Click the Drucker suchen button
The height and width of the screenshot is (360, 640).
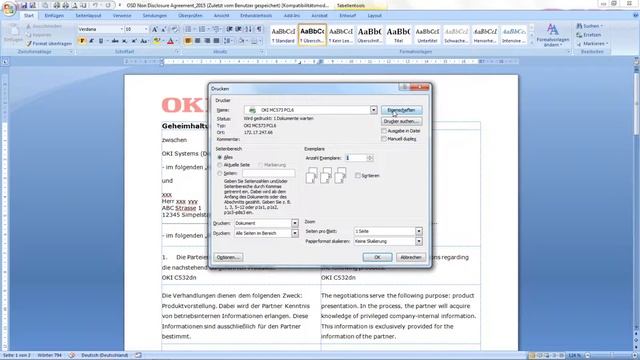tap(402, 121)
